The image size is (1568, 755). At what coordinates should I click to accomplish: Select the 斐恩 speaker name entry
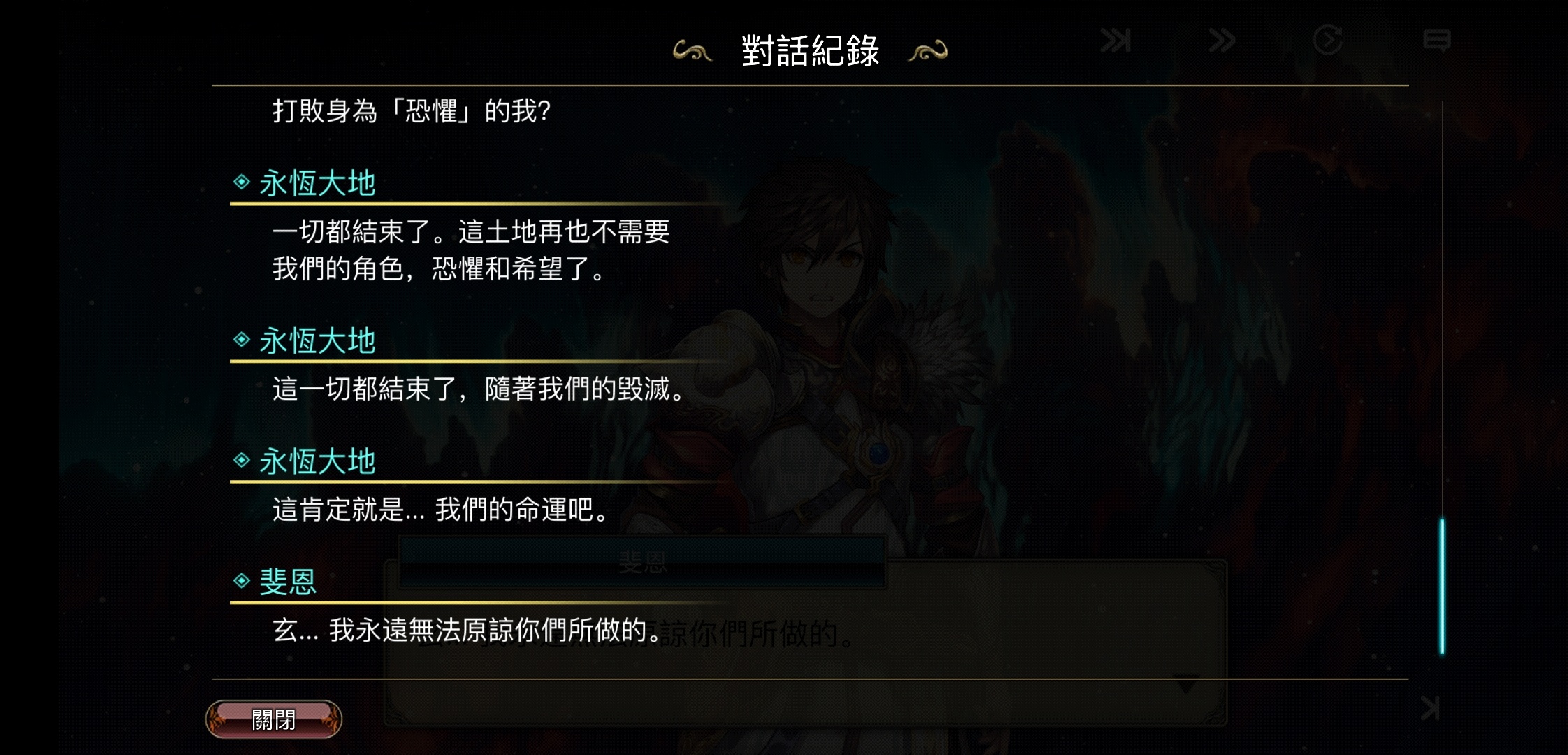coord(288,582)
